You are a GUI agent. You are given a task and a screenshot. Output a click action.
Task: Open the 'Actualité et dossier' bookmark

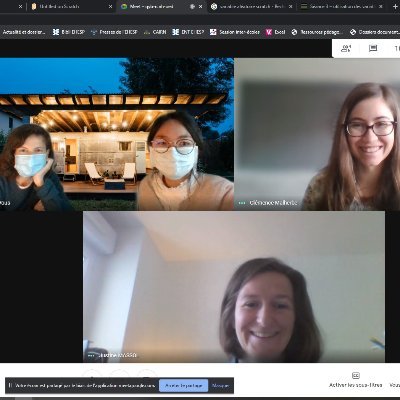tap(24, 32)
